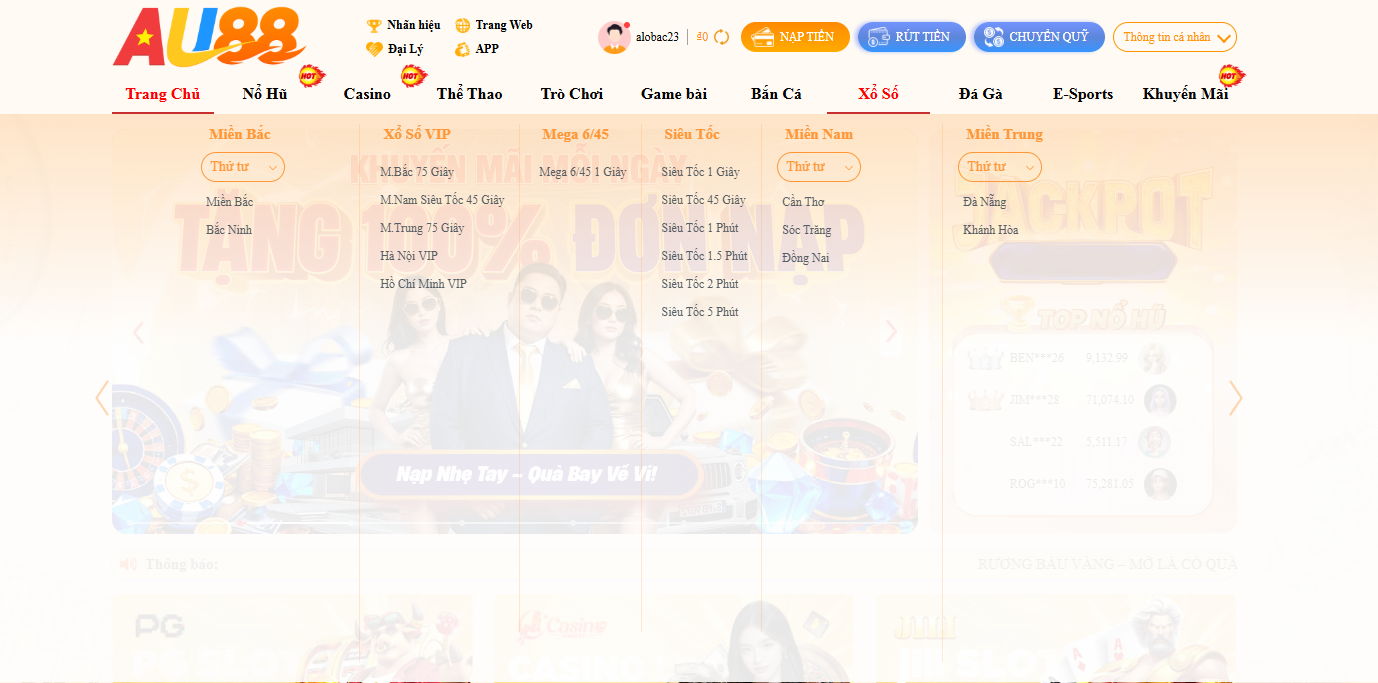
Task: Click the trophy Nhãn hiệu icon
Action: [x=374, y=25]
